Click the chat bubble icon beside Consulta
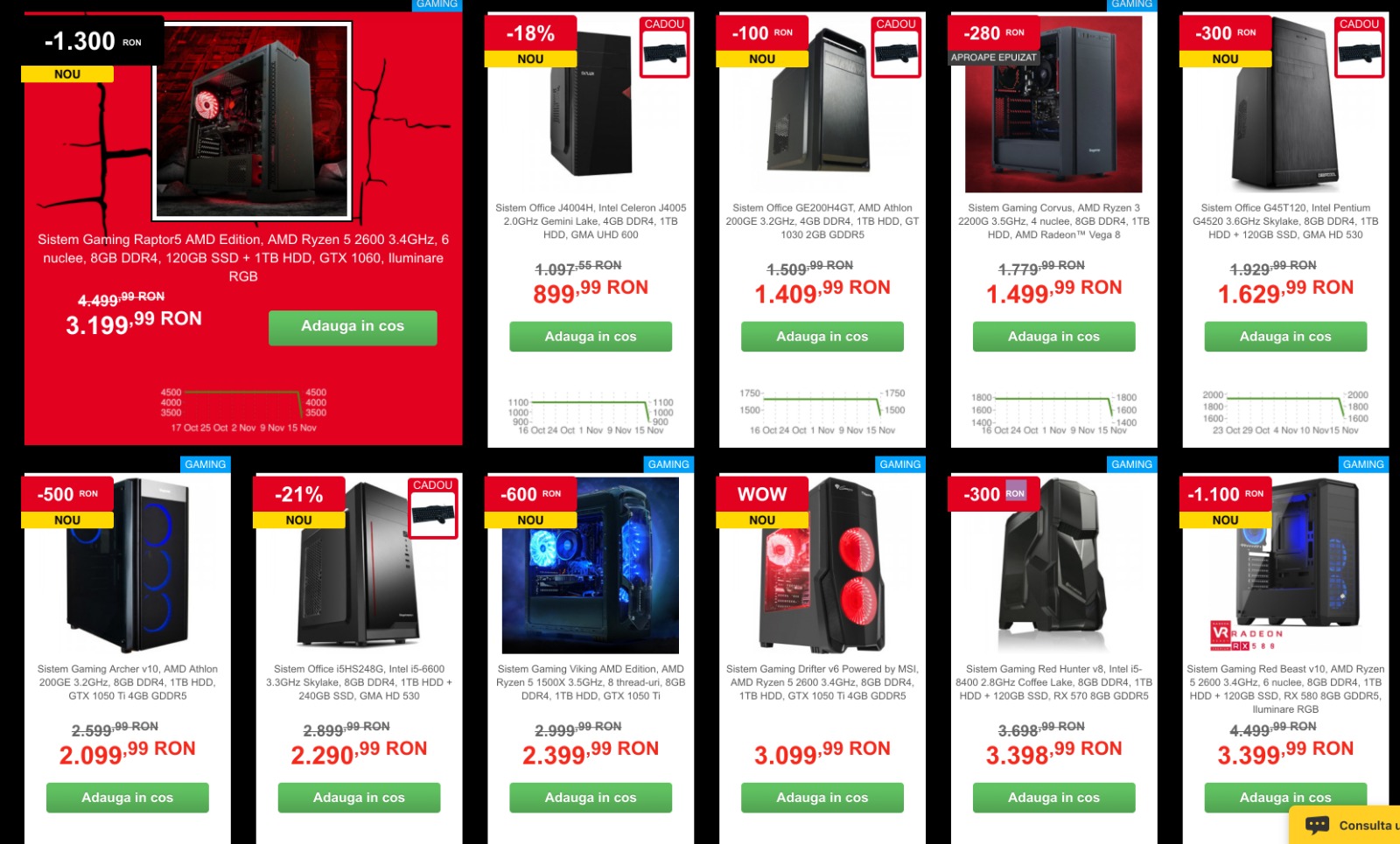Image resolution: width=1400 pixels, height=844 pixels. pyautogui.click(x=1317, y=825)
